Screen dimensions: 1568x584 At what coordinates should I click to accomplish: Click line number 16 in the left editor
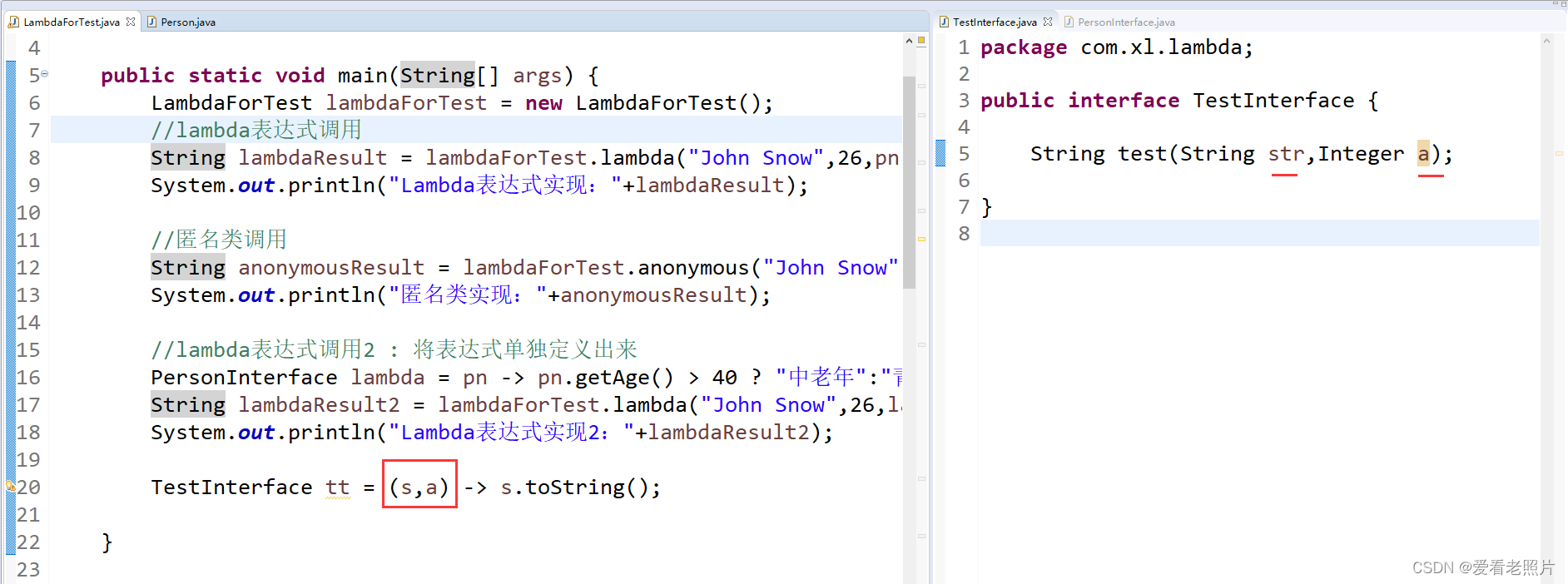[x=28, y=378]
